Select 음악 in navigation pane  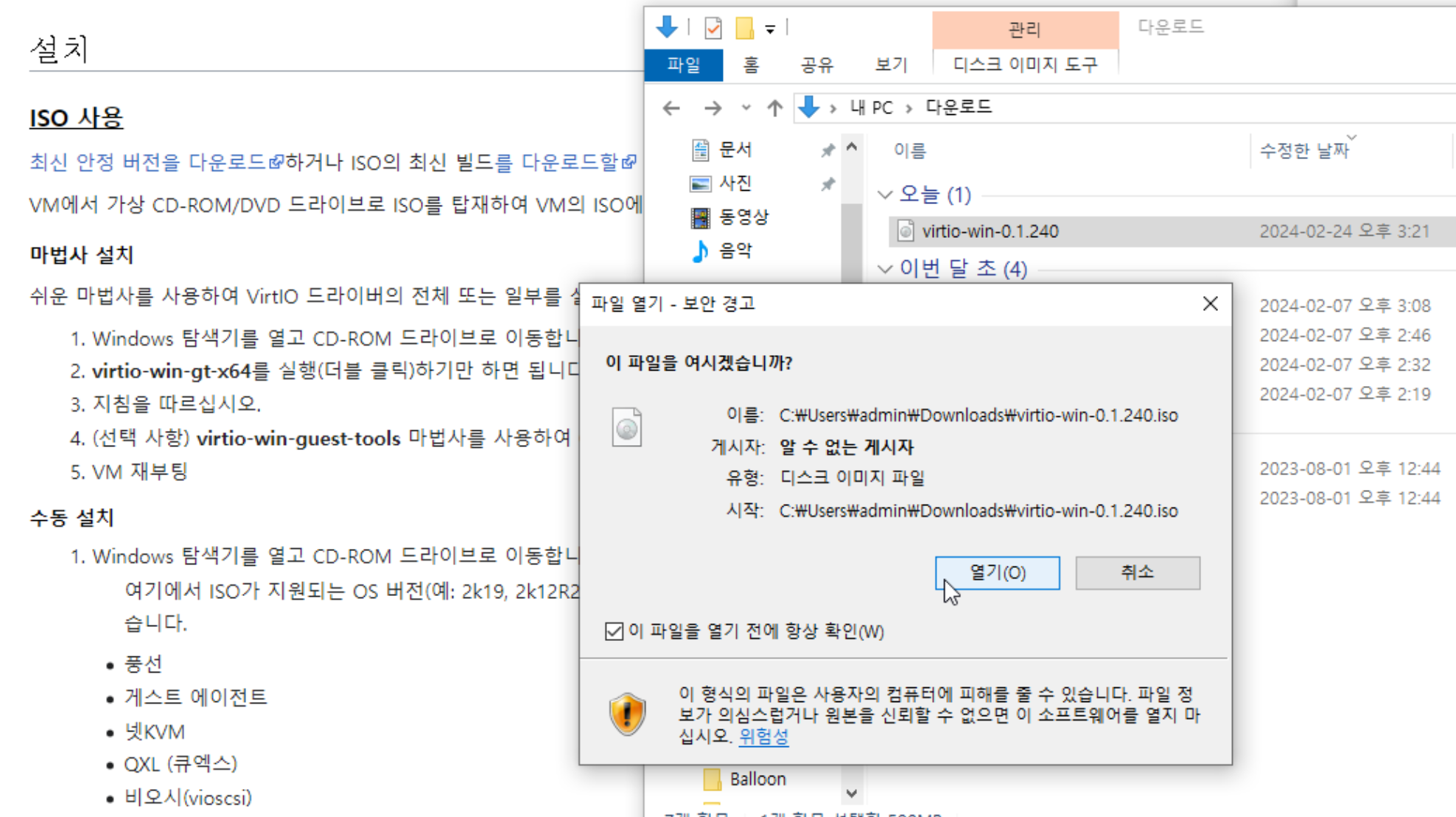pyautogui.click(x=735, y=250)
